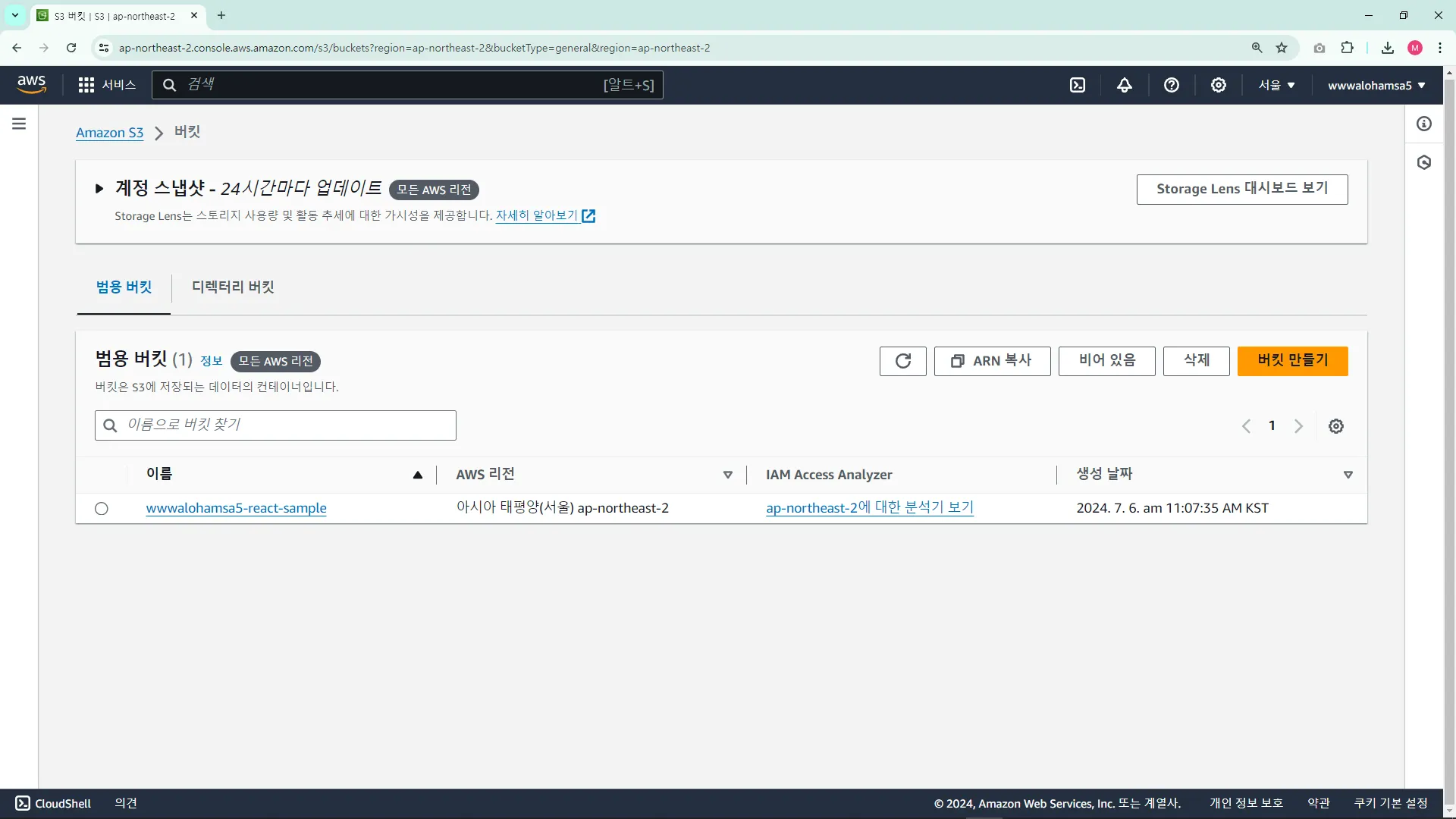
Task: Click the Copy ARN button
Action: point(992,361)
